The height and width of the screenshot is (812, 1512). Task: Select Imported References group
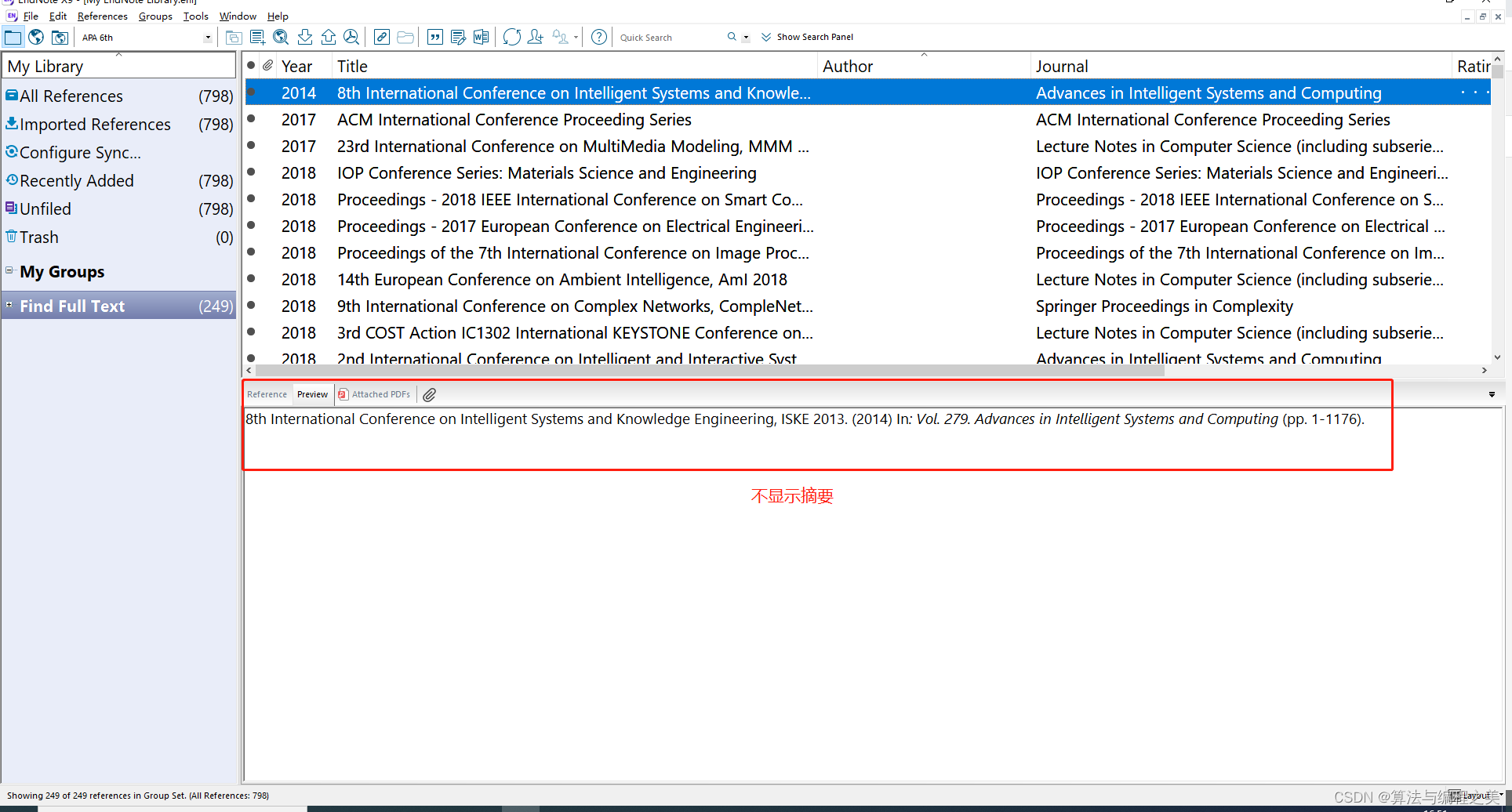tap(119, 124)
